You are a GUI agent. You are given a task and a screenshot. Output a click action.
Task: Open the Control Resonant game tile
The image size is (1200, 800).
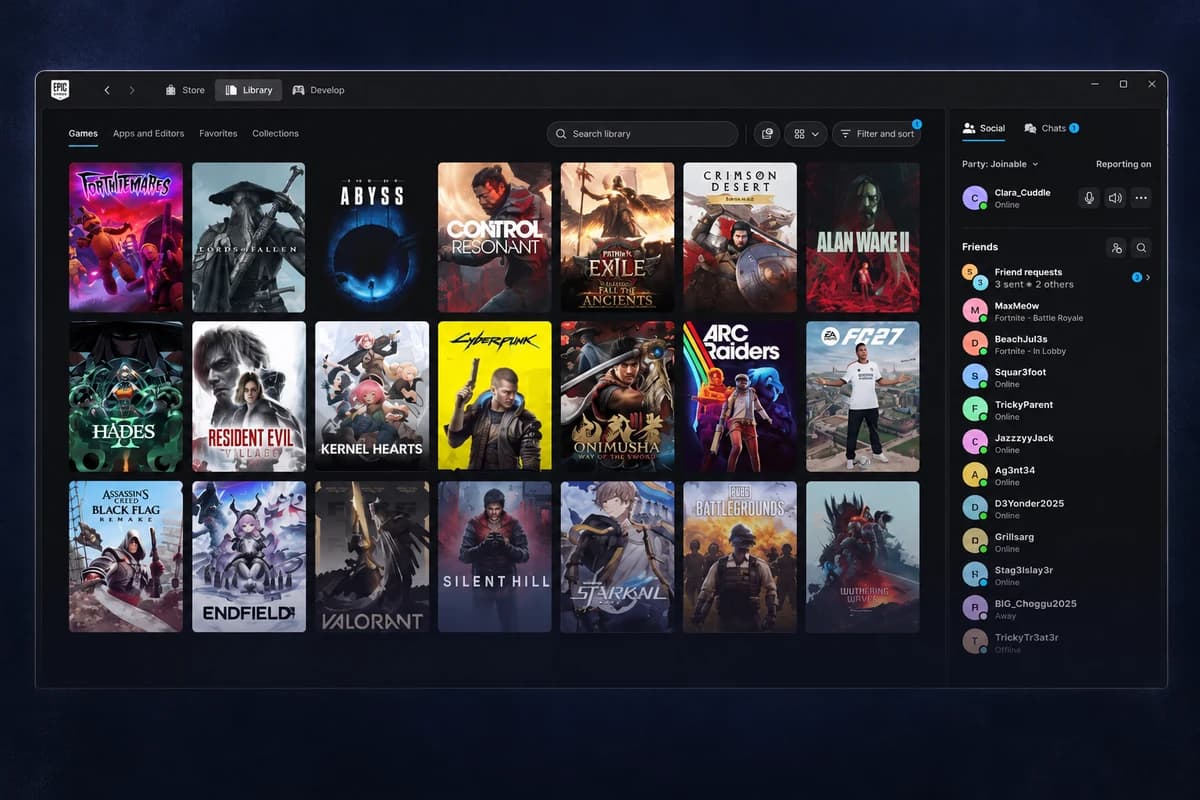coord(494,237)
